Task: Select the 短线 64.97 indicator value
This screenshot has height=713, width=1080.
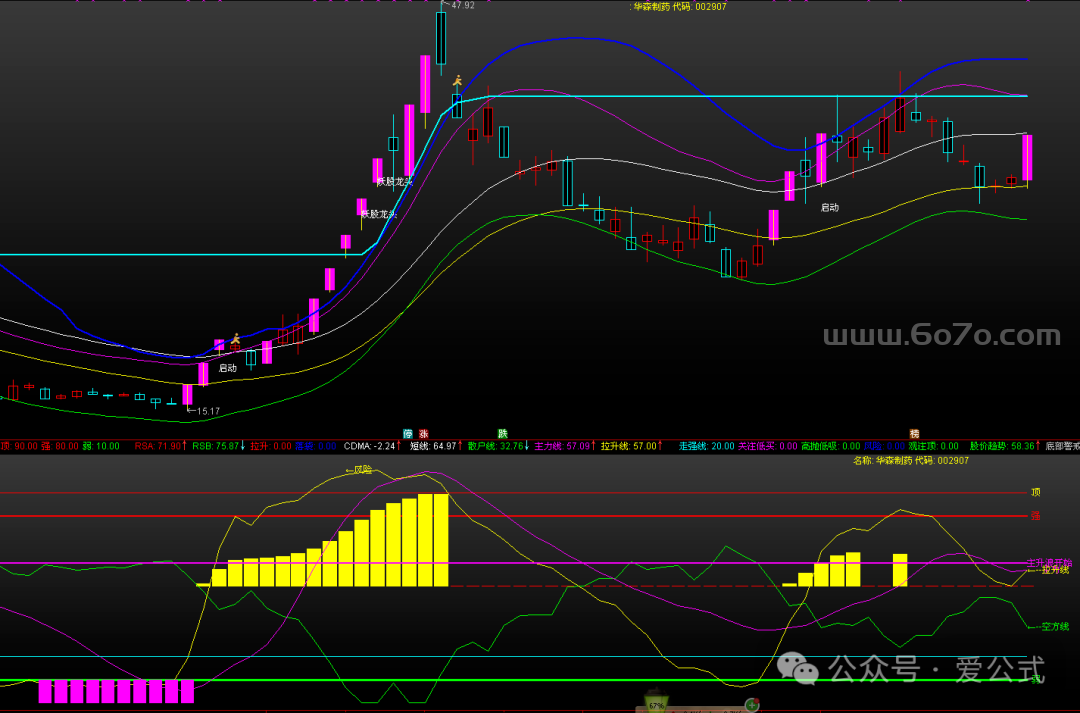Action: (x=434, y=446)
